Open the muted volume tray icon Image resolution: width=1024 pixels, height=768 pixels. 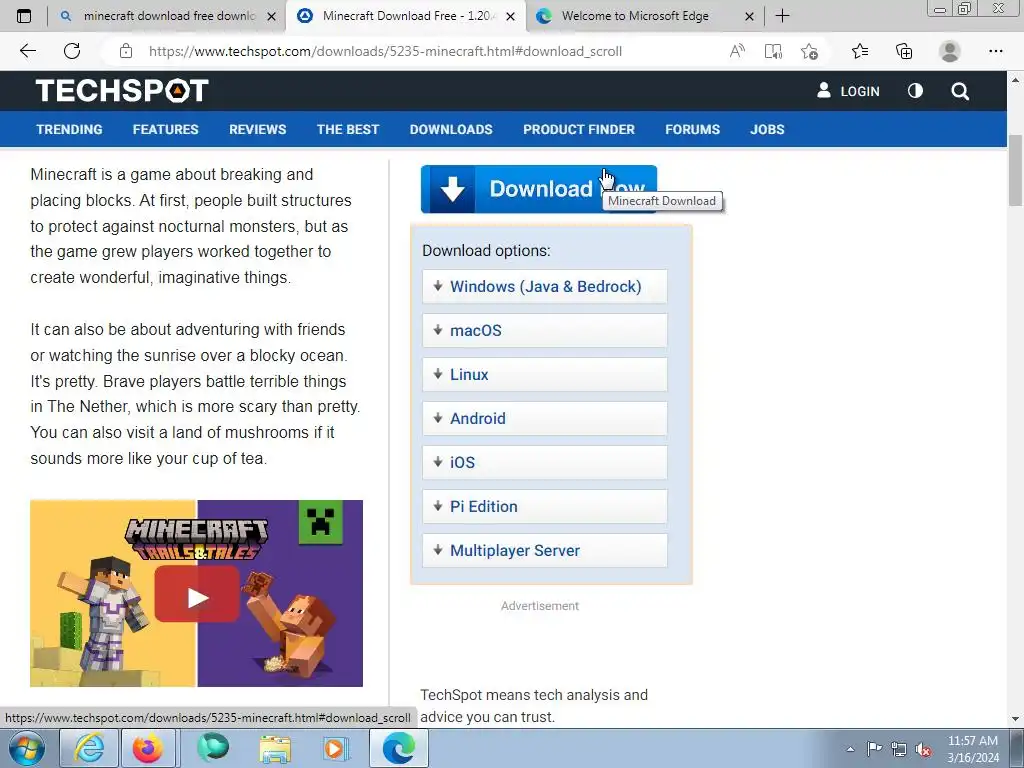[x=923, y=748]
